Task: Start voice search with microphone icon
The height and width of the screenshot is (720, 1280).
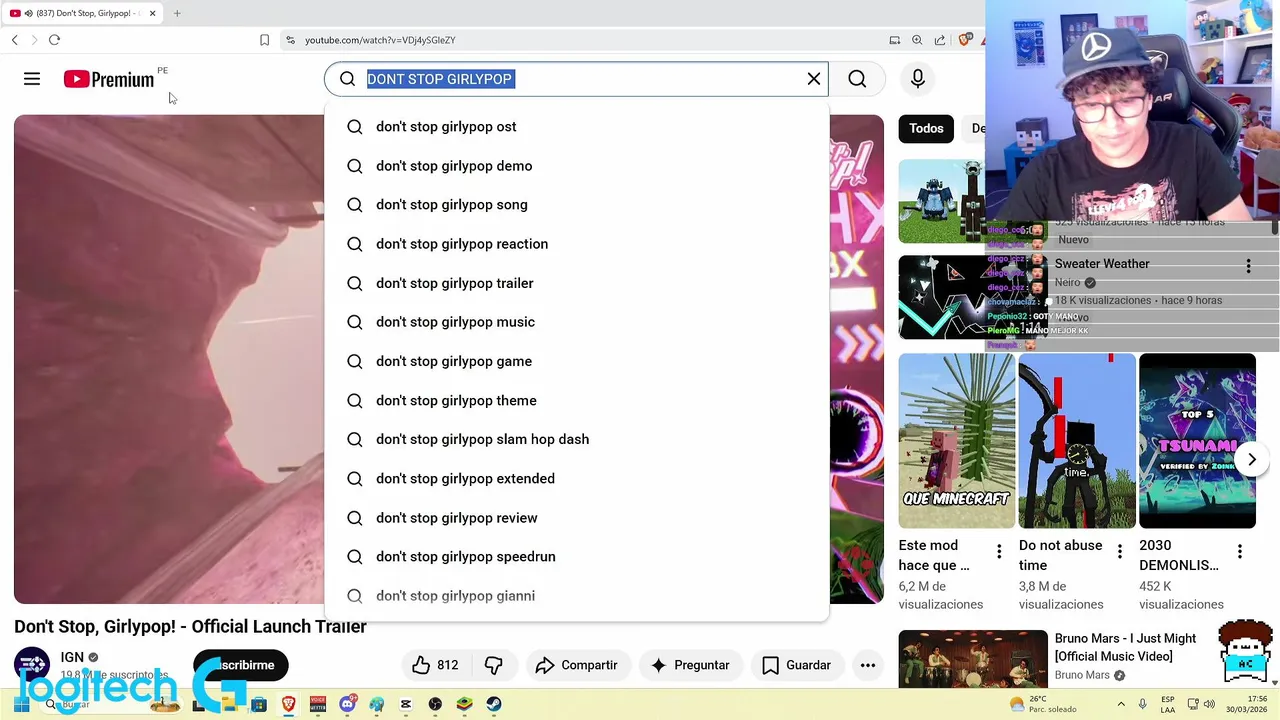Action: point(918,79)
